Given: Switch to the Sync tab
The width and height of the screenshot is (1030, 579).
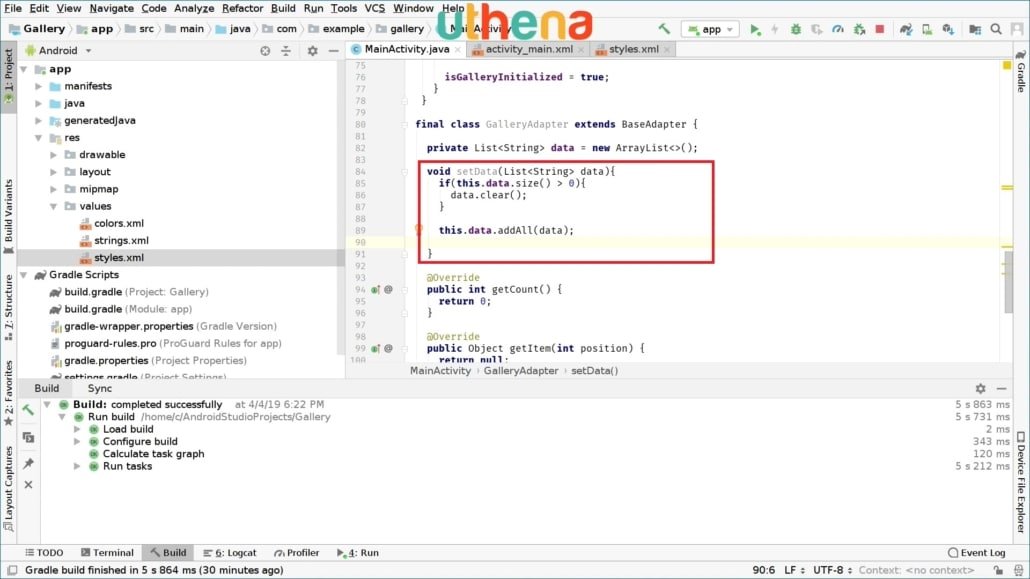Looking at the screenshot, I should tap(100, 388).
